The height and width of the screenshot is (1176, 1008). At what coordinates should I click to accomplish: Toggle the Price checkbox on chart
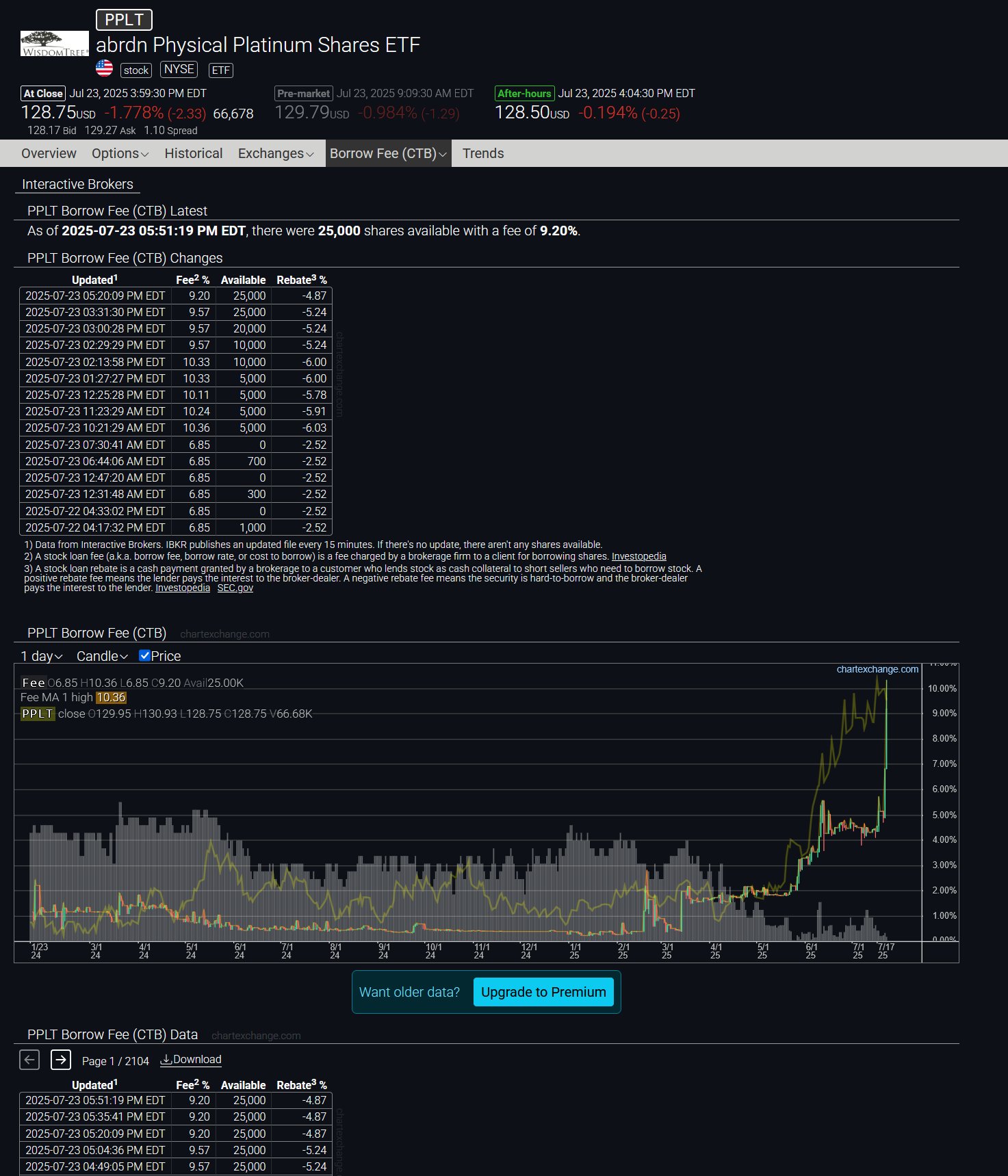pos(144,655)
